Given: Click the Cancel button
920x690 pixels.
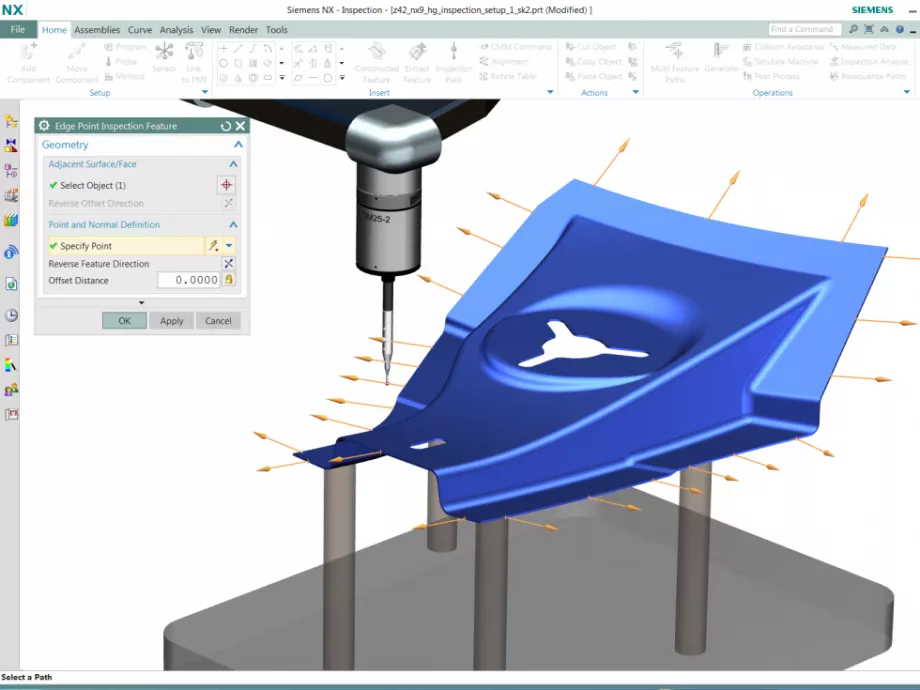Looking at the screenshot, I should click(x=218, y=321).
